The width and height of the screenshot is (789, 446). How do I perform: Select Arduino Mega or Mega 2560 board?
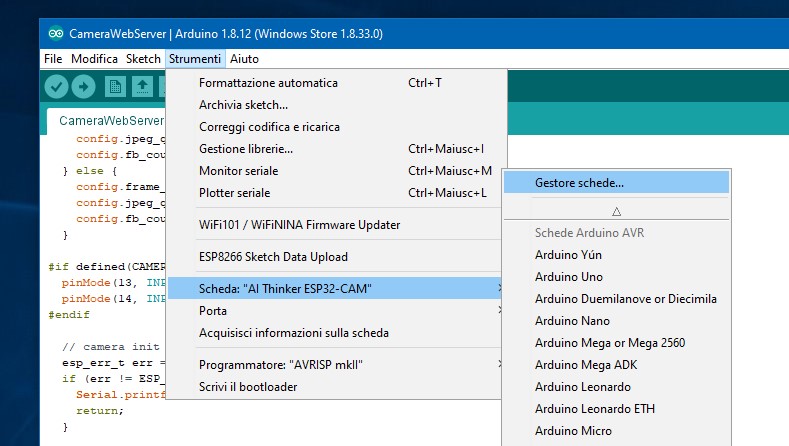coord(616,343)
